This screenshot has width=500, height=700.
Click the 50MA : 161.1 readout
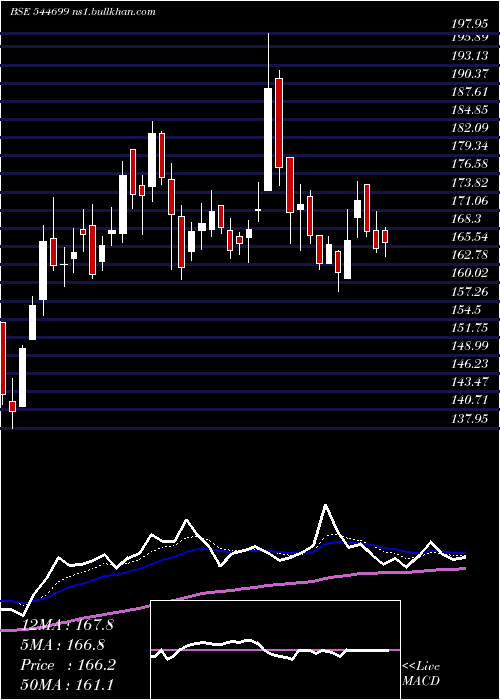click(x=67, y=685)
